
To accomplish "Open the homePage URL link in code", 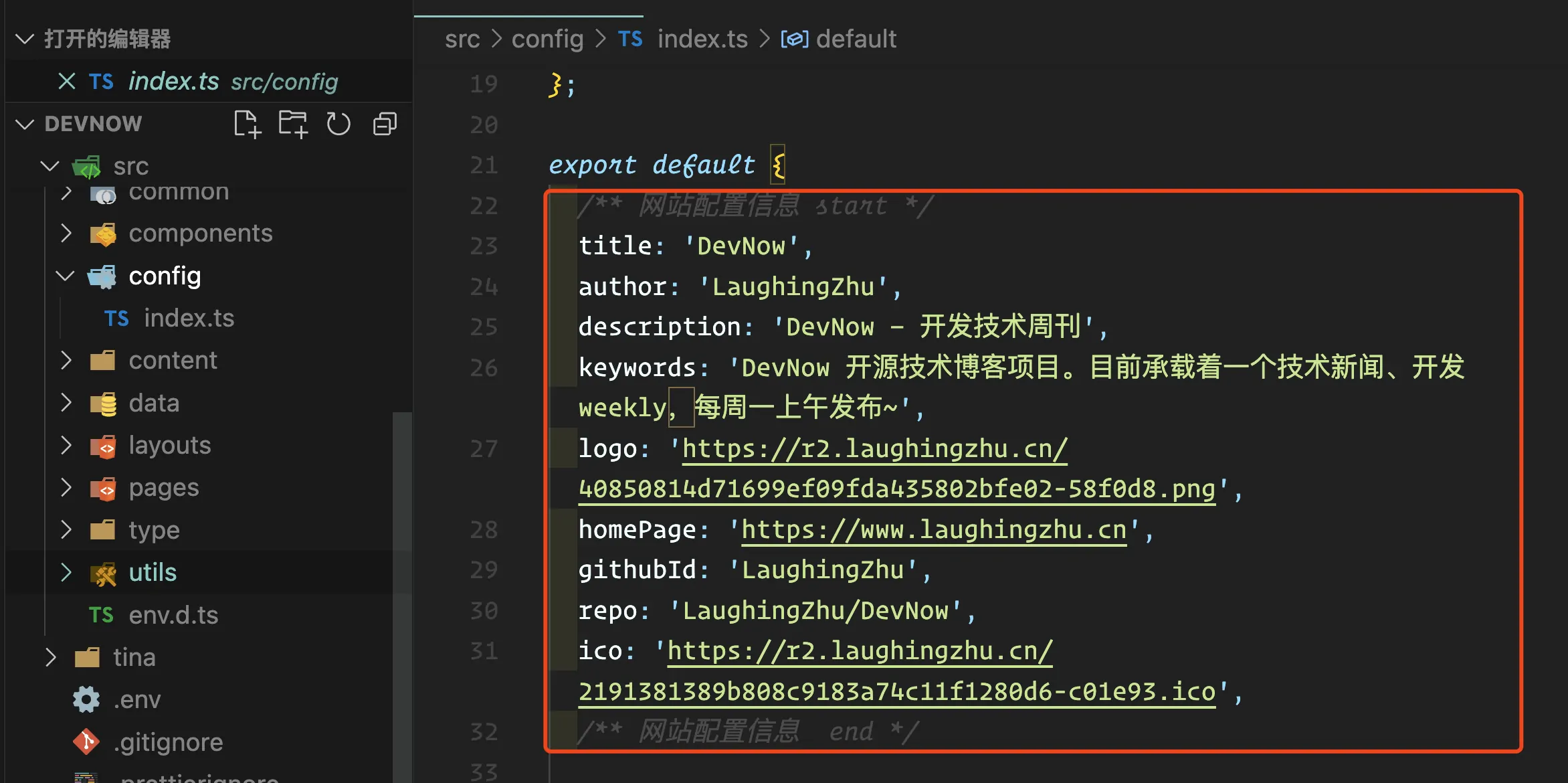I will pos(934,529).
